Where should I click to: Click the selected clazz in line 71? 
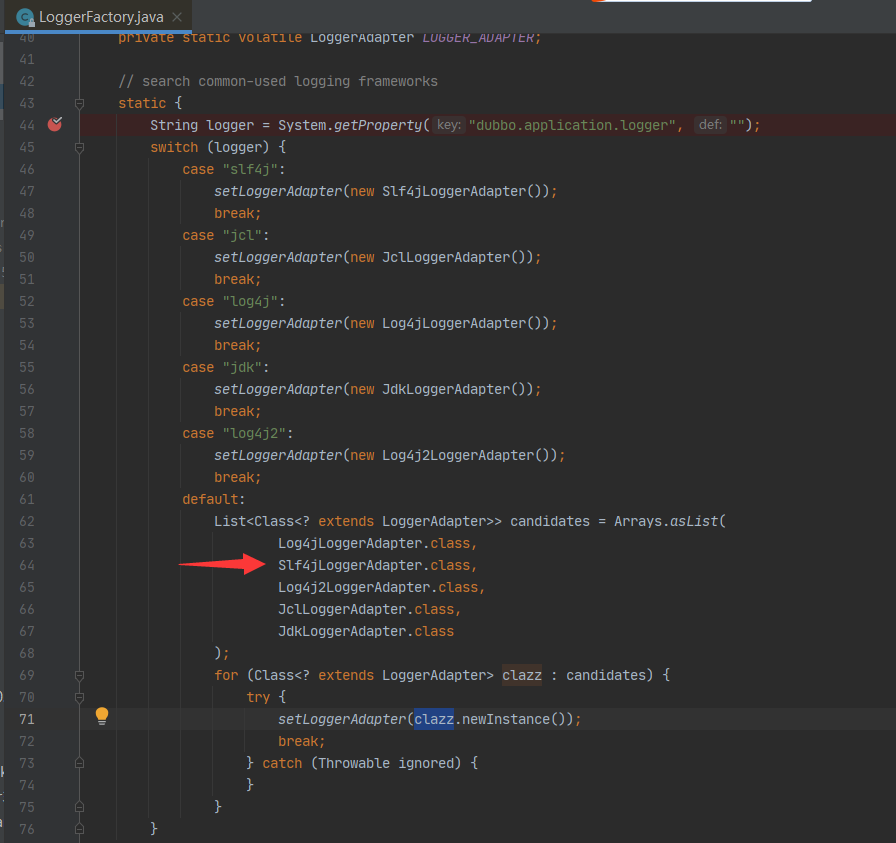click(434, 719)
